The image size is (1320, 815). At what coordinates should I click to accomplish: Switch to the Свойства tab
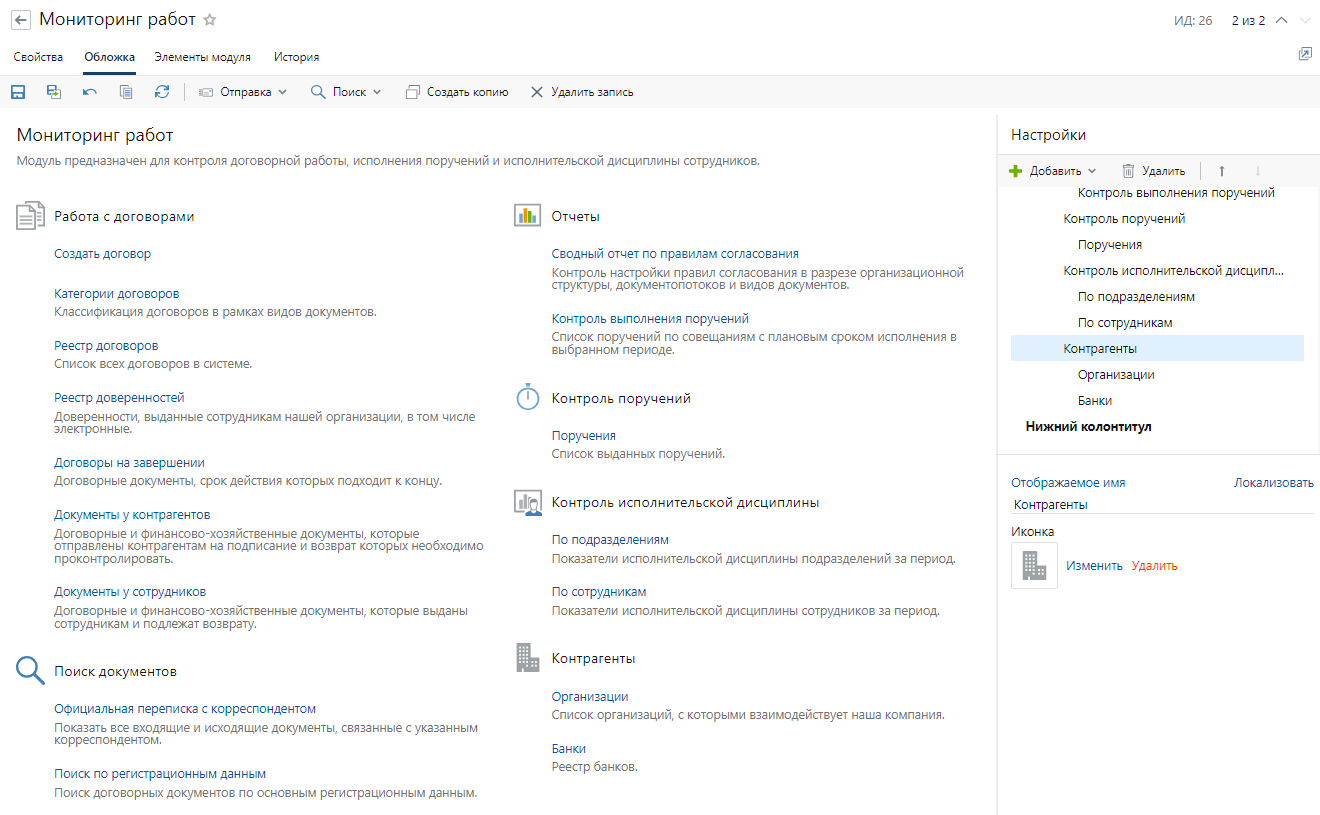click(x=38, y=57)
